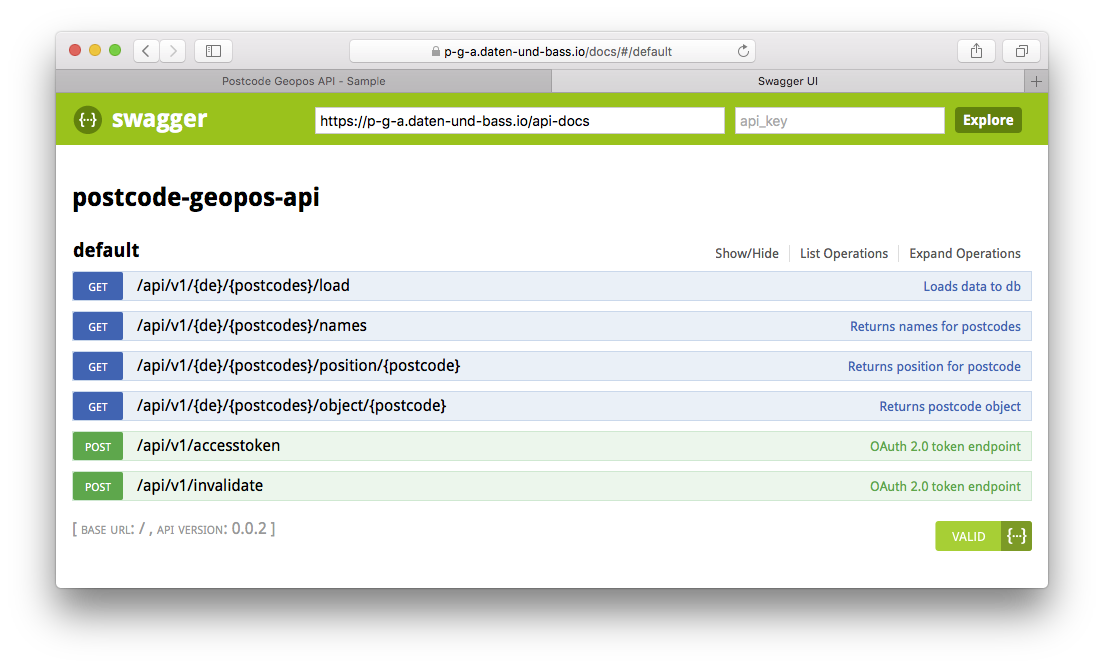
Task: Click the swagger logo icon
Action: [88, 120]
